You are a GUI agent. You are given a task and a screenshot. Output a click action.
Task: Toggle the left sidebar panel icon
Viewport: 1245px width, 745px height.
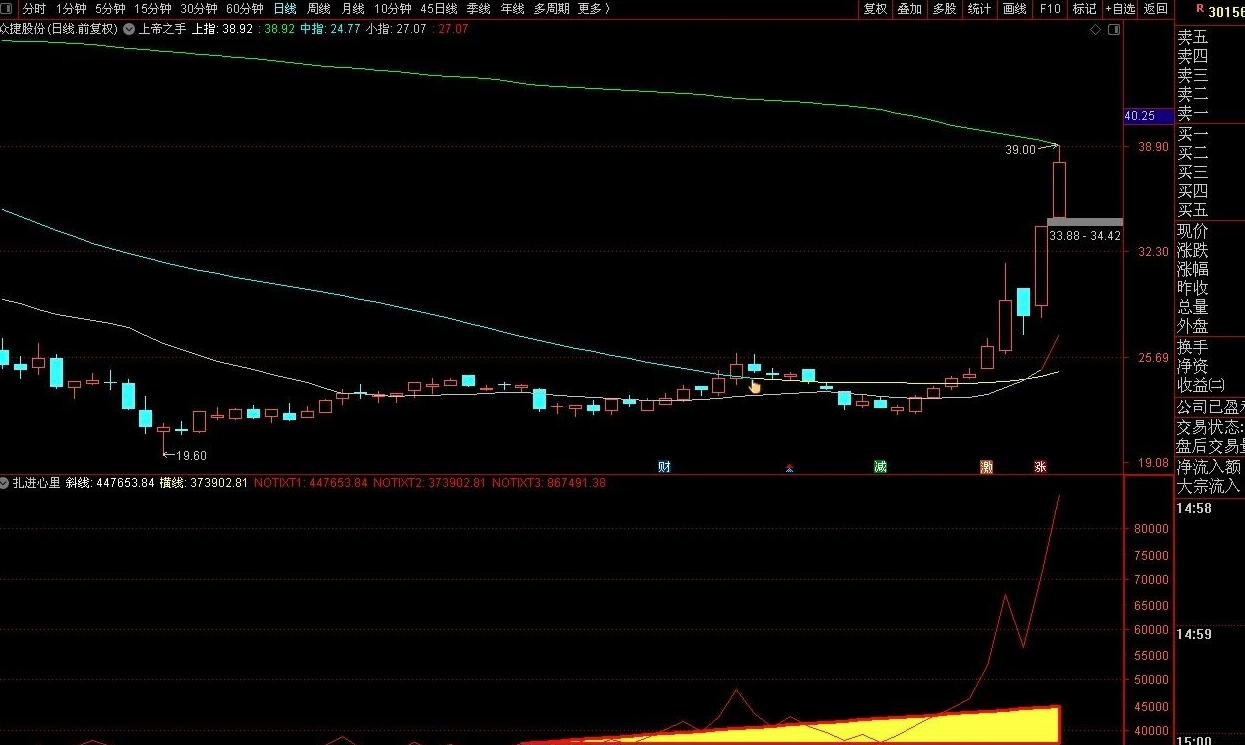click(10, 9)
